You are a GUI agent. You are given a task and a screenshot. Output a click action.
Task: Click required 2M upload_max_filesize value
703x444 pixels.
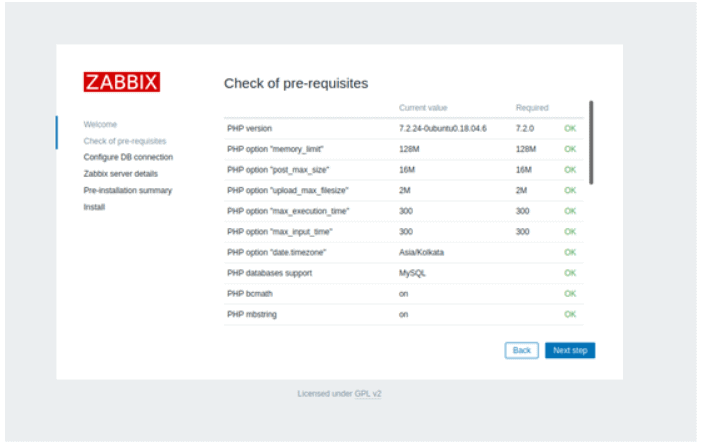[521, 190]
